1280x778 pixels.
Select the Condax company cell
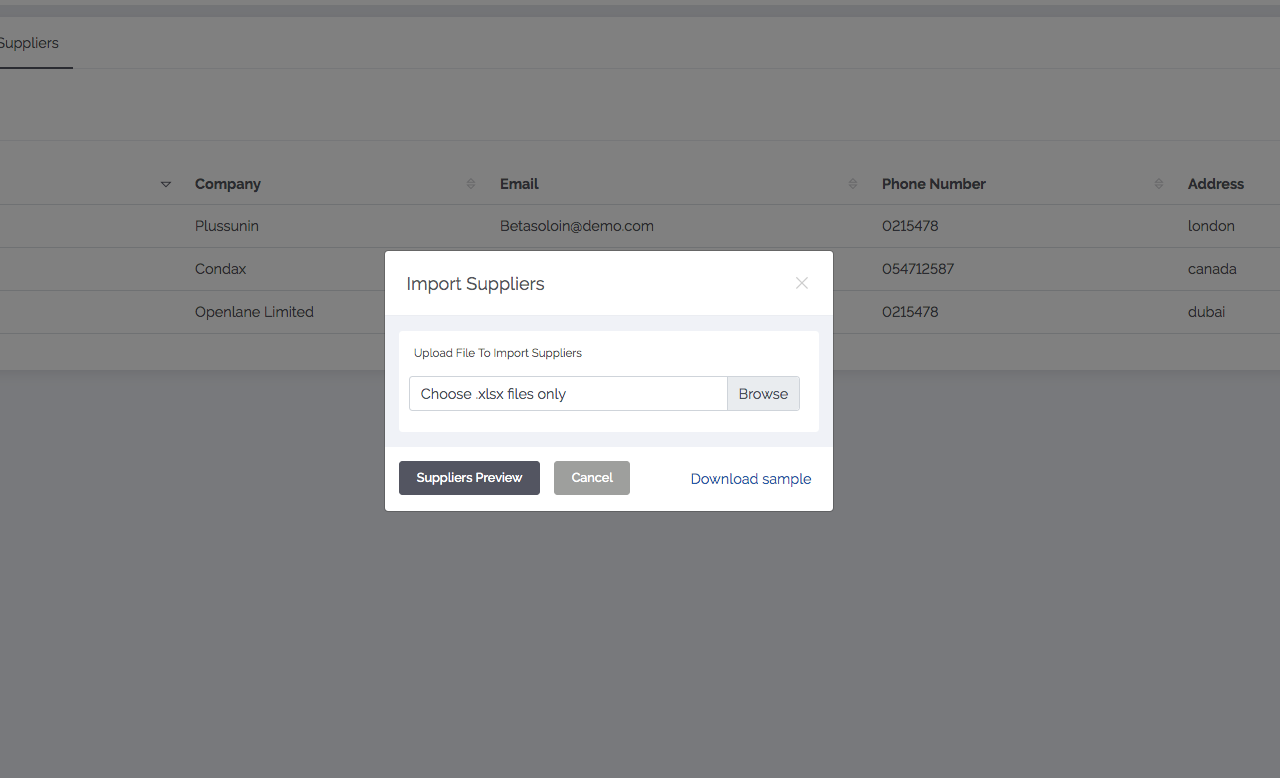[221, 269]
